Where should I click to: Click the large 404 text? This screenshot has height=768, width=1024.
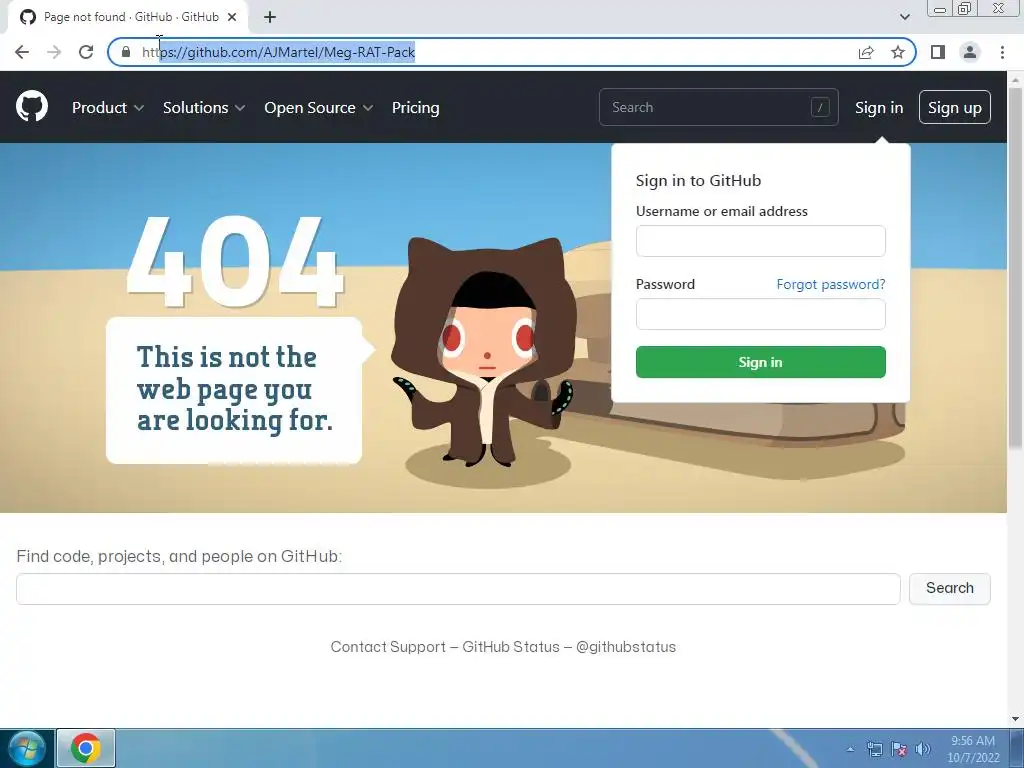pyautogui.click(x=235, y=261)
